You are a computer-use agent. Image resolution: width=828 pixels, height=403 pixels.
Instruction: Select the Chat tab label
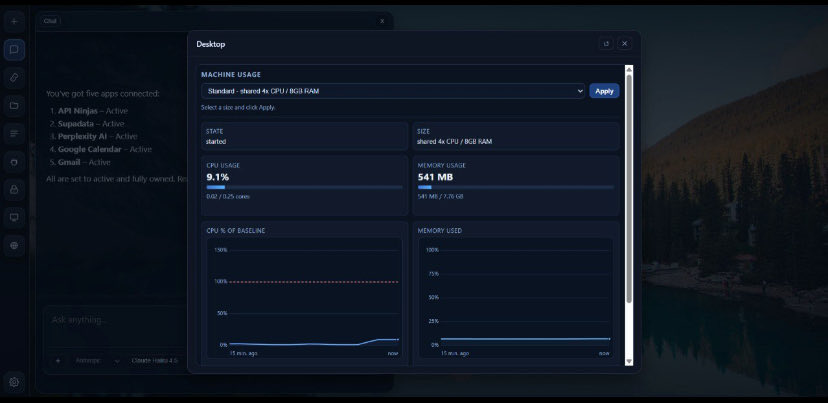(51, 21)
